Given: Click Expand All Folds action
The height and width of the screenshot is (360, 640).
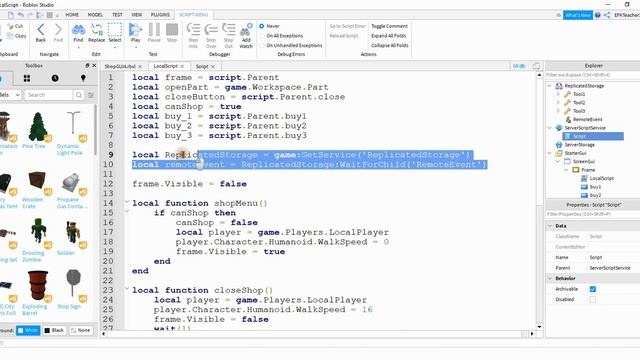Looking at the screenshot, I should point(389,36).
